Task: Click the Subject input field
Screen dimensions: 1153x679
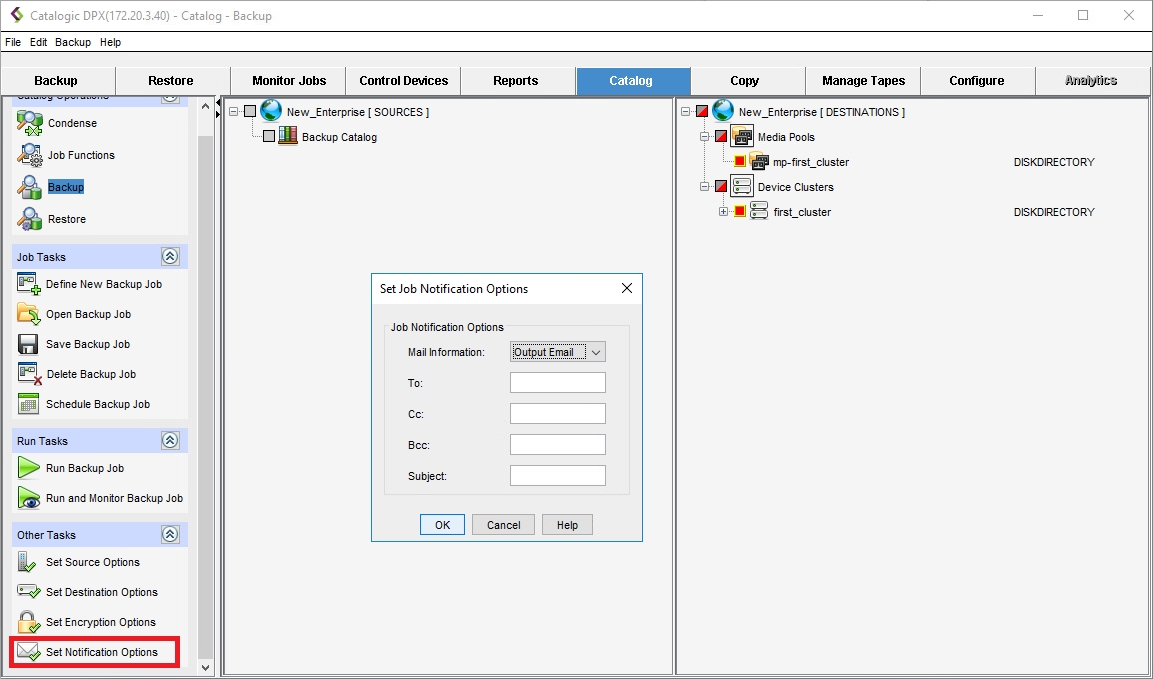Action: coord(557,476)
